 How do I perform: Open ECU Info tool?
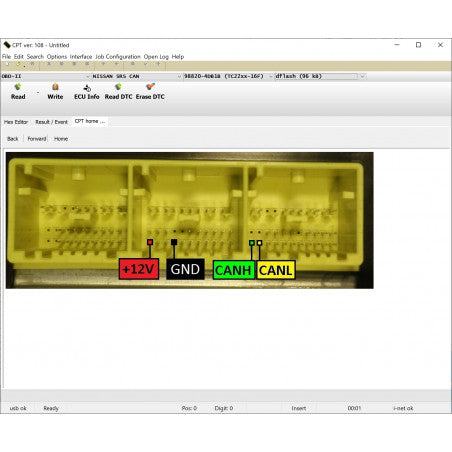(87, 92)
